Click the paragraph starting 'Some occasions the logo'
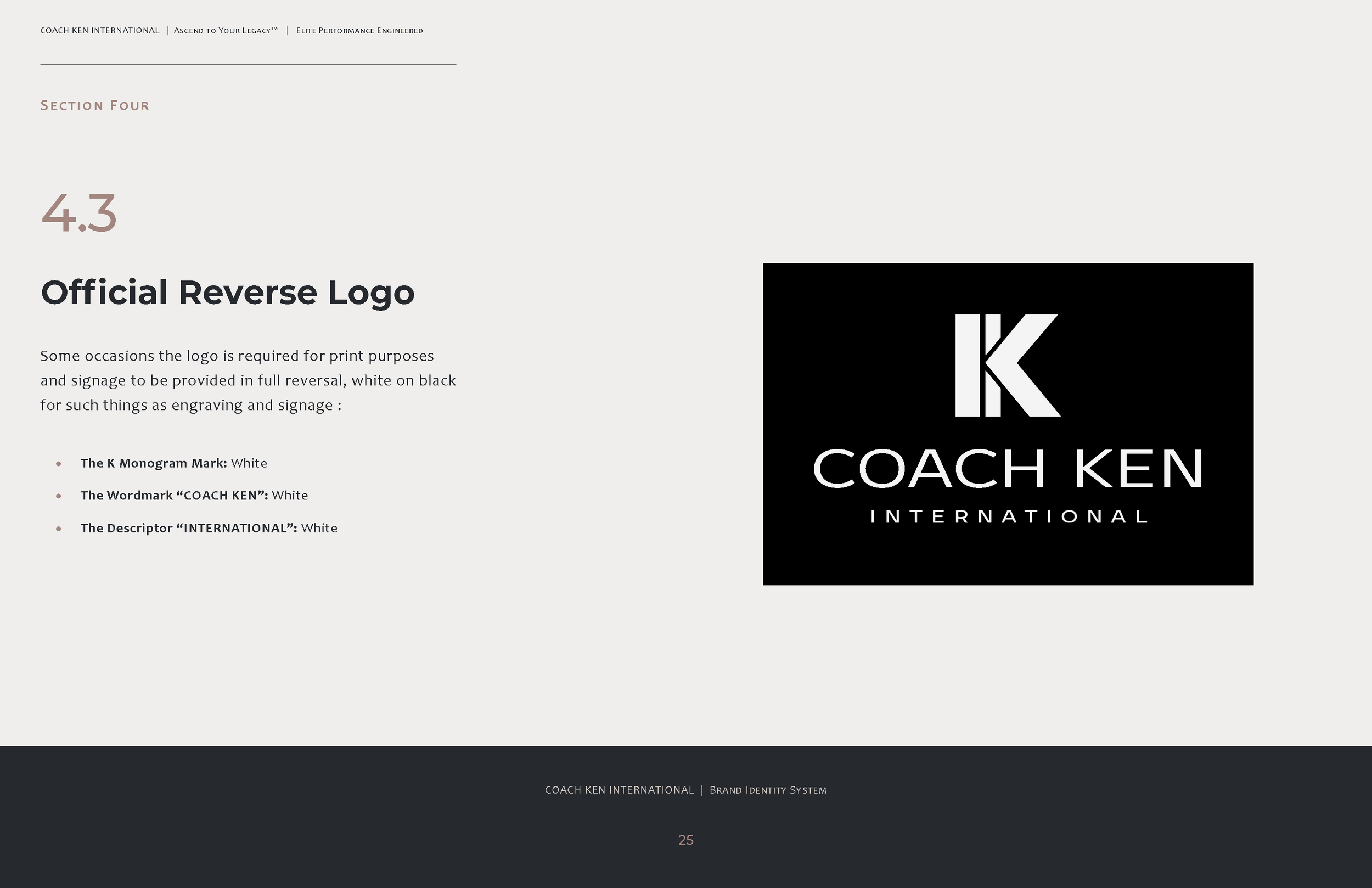The width and height of the screenshot is (1372, 888). (248, 380)
